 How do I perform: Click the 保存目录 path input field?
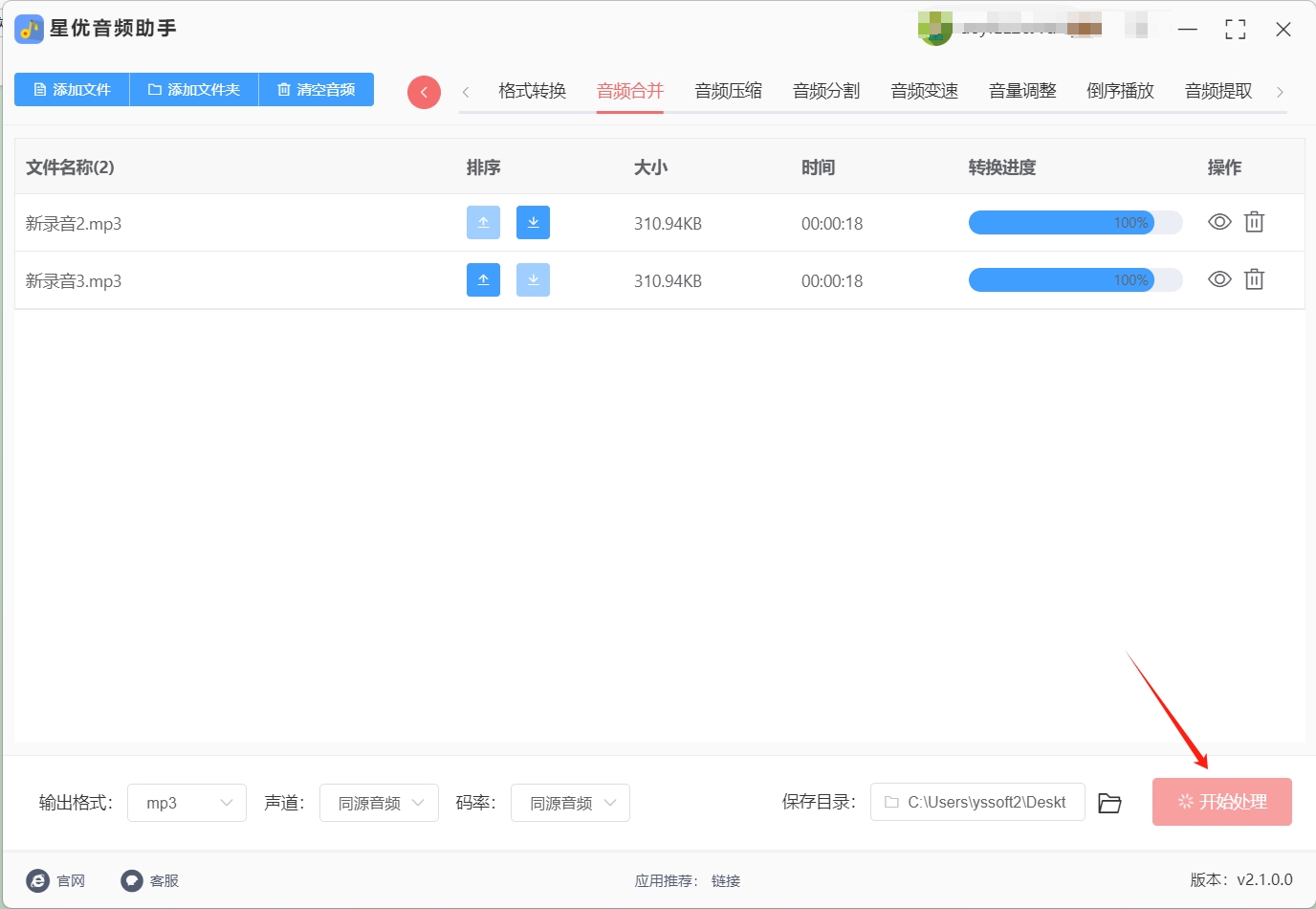coord(977,802)
